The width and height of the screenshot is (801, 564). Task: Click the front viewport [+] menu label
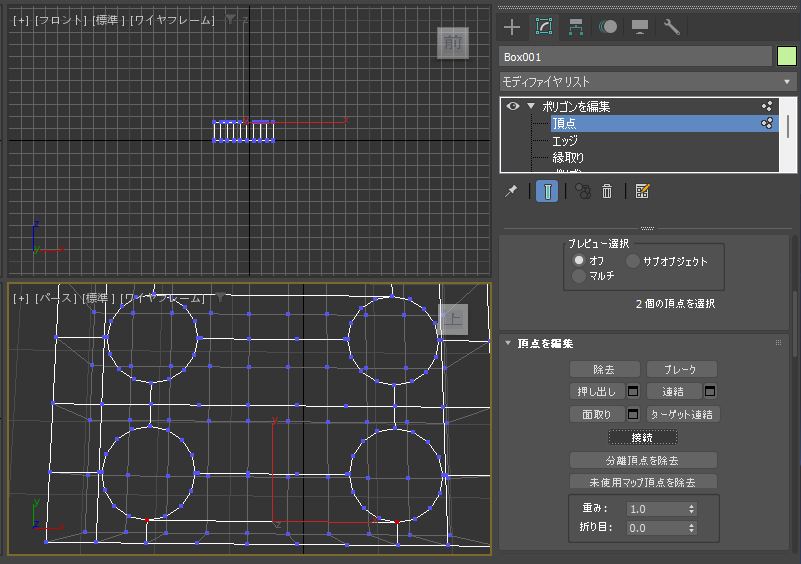point(21,20)
